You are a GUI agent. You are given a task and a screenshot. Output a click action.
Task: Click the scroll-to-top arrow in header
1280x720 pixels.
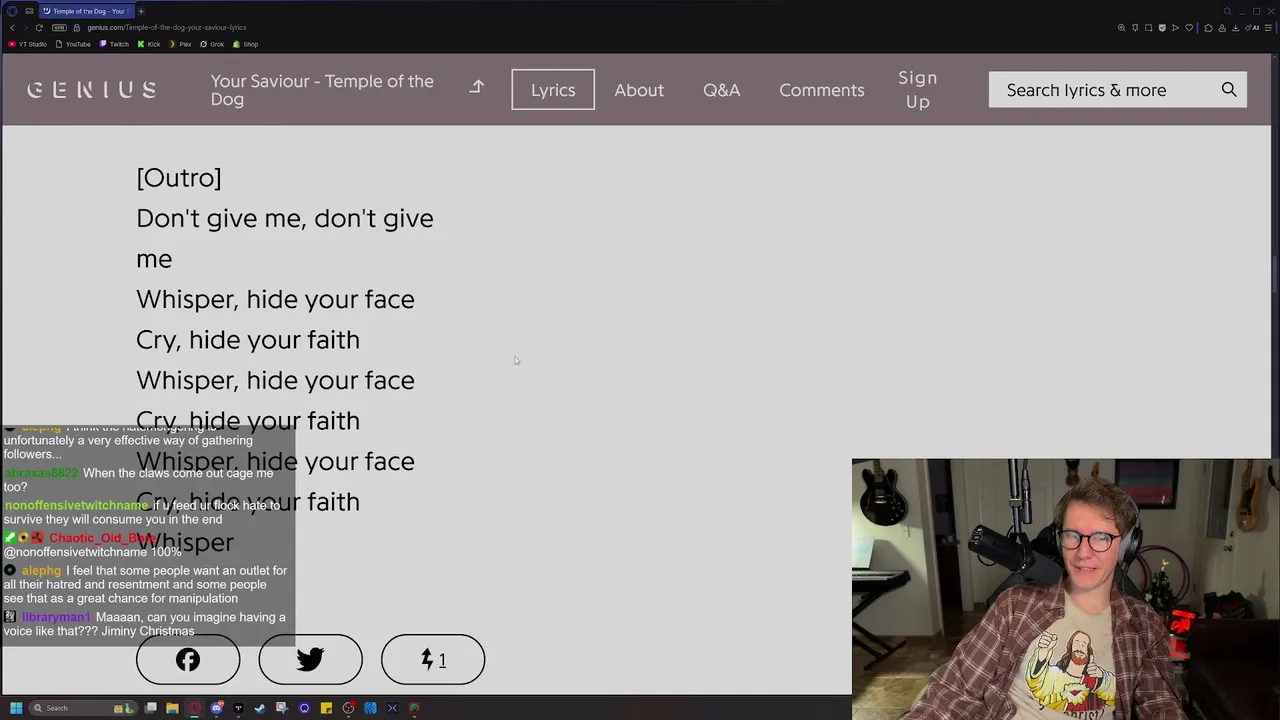477,88
